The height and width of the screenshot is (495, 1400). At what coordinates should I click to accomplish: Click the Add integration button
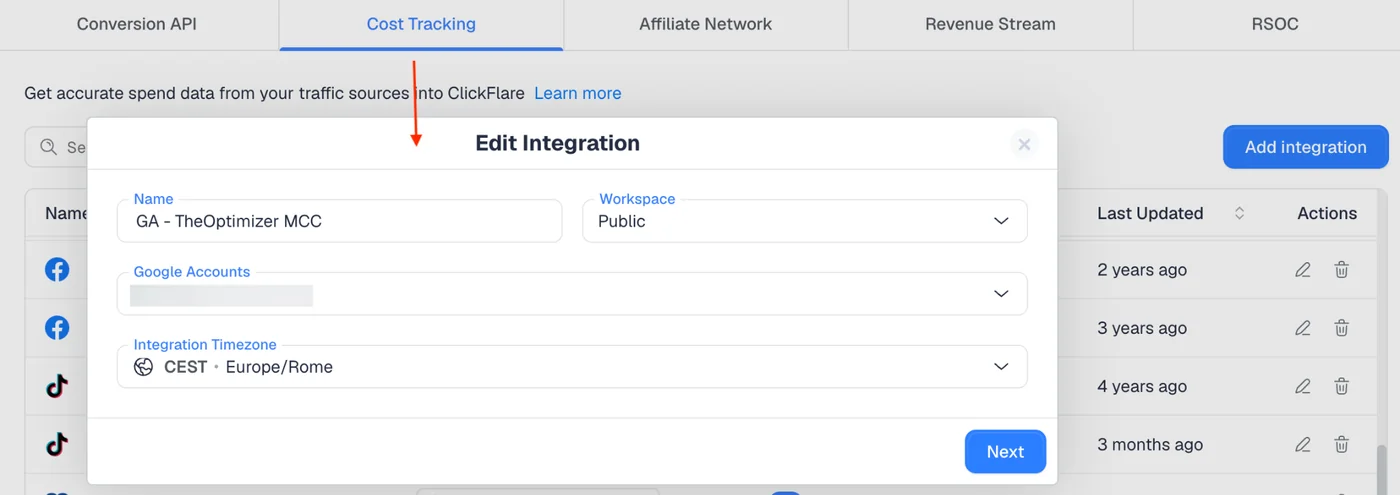[x=1305, y=147]
